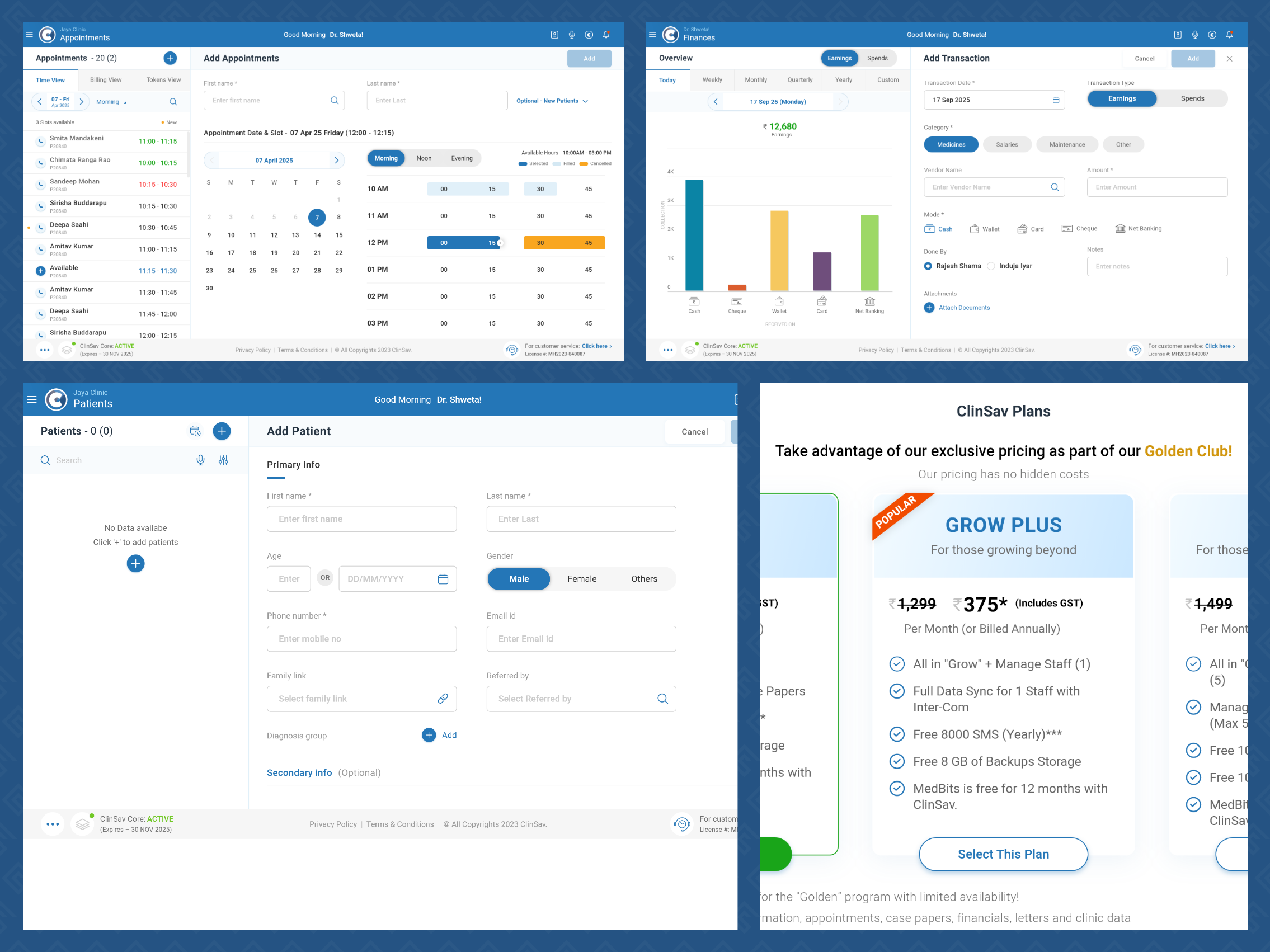Screen dimensions: 1270x952
Task: Switch to Billing View tab
Action: 106,80
